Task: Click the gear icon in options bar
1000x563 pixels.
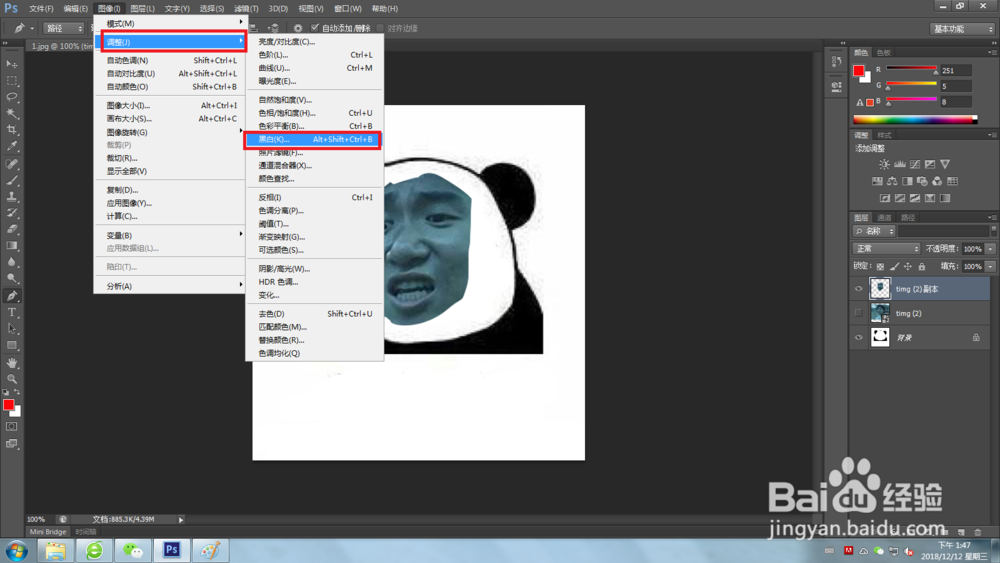Action: click(298, 28)
